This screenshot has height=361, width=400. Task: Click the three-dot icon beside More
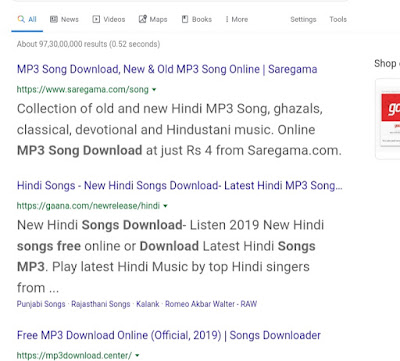227,19
